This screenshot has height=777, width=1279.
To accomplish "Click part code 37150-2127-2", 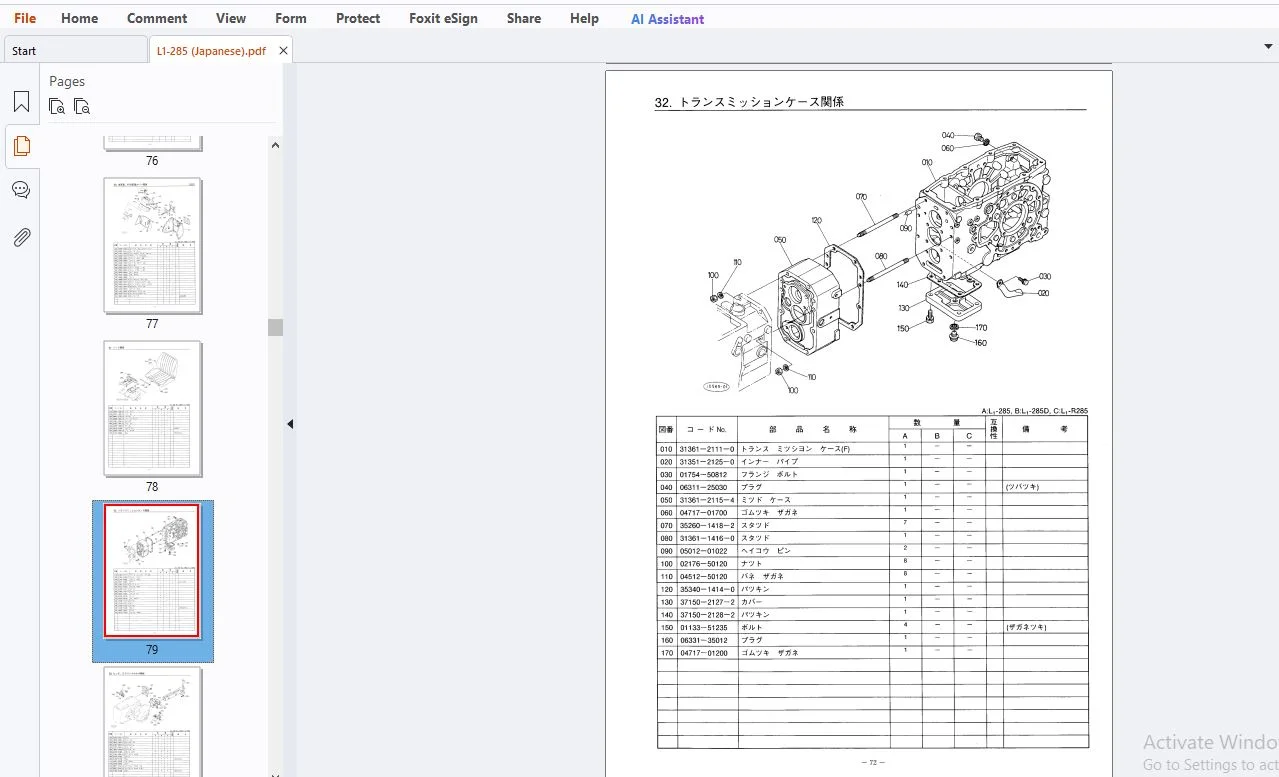I will [707, 602].
